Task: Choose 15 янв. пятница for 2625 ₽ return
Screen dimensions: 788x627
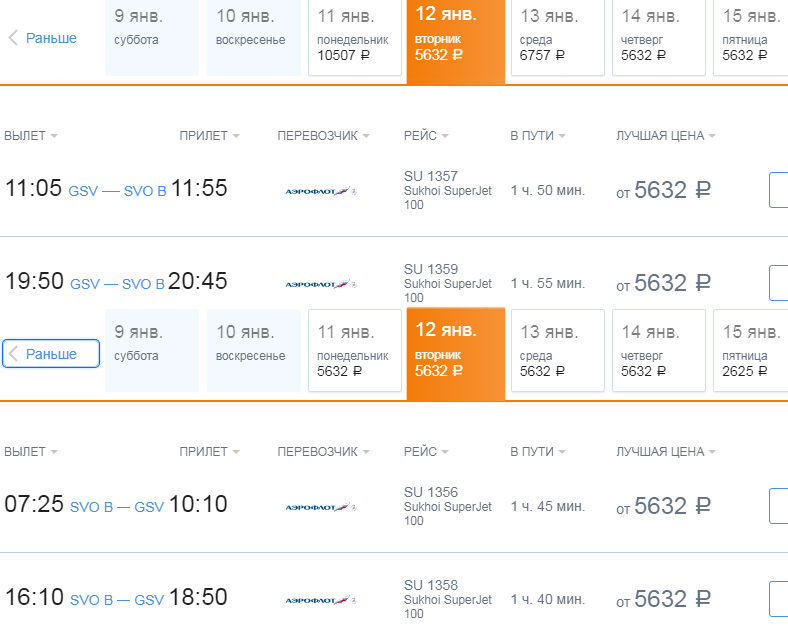Action: (x=751, y=350)
